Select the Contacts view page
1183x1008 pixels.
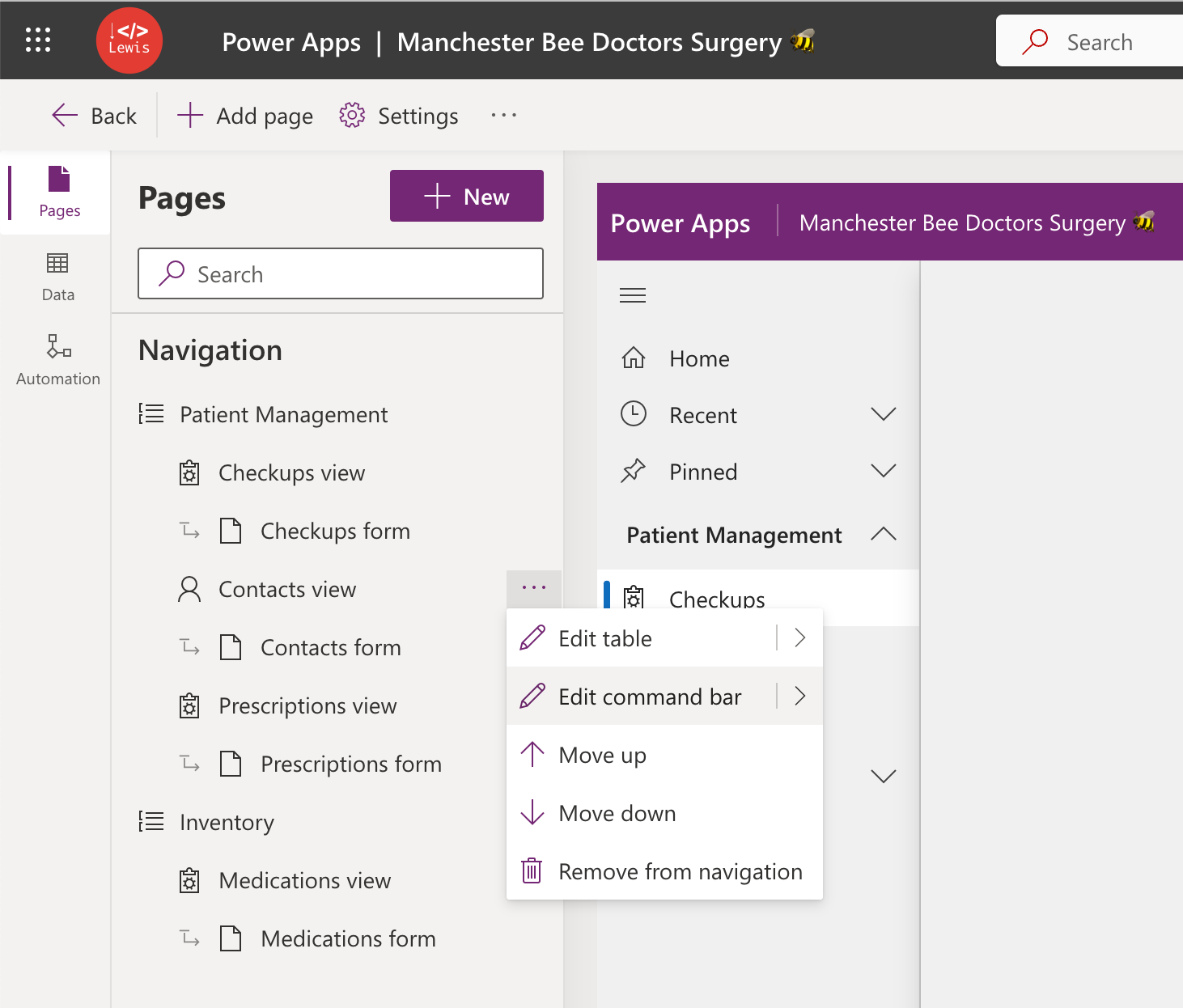[x=287, y=589]
